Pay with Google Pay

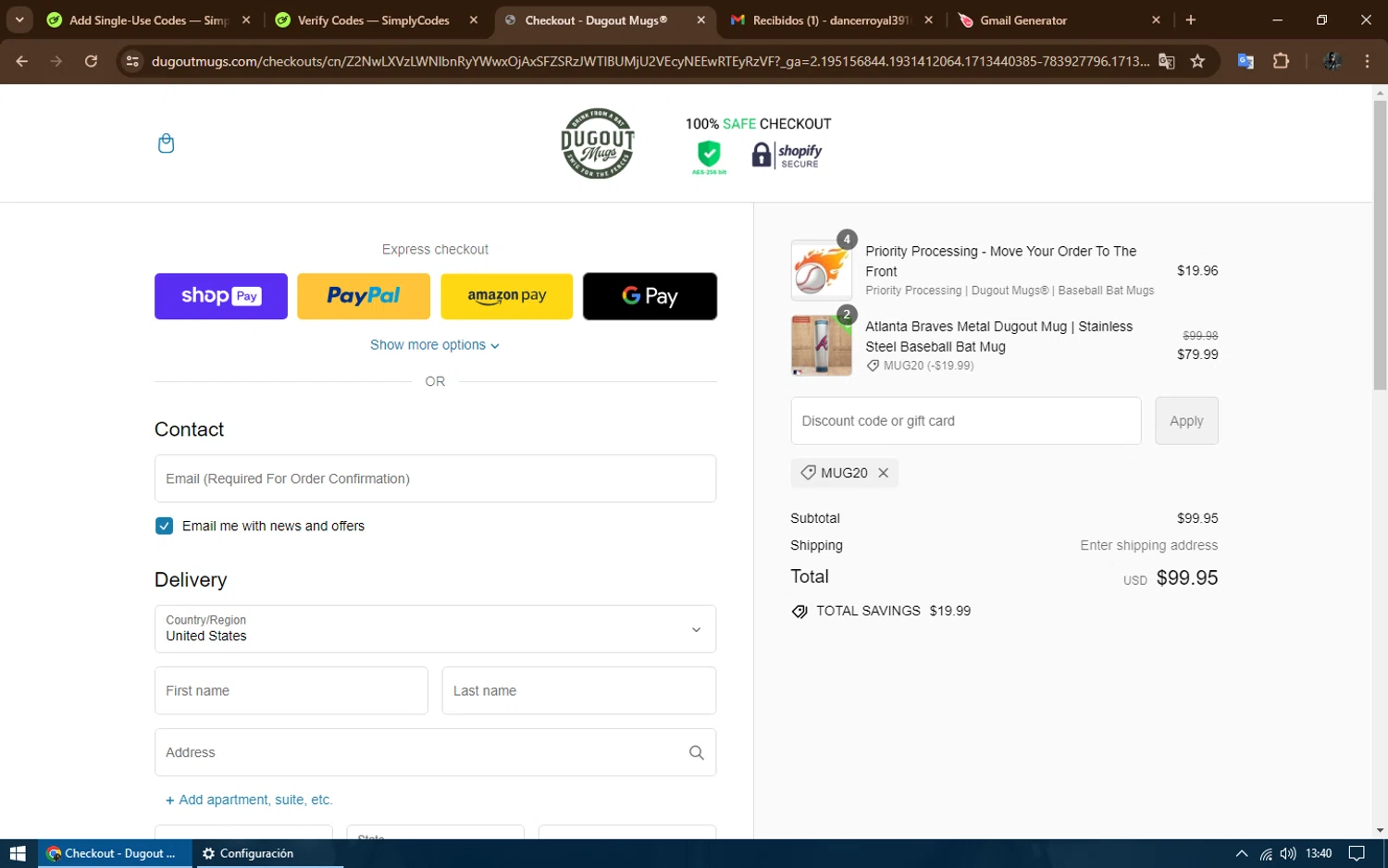coord(650,296)
